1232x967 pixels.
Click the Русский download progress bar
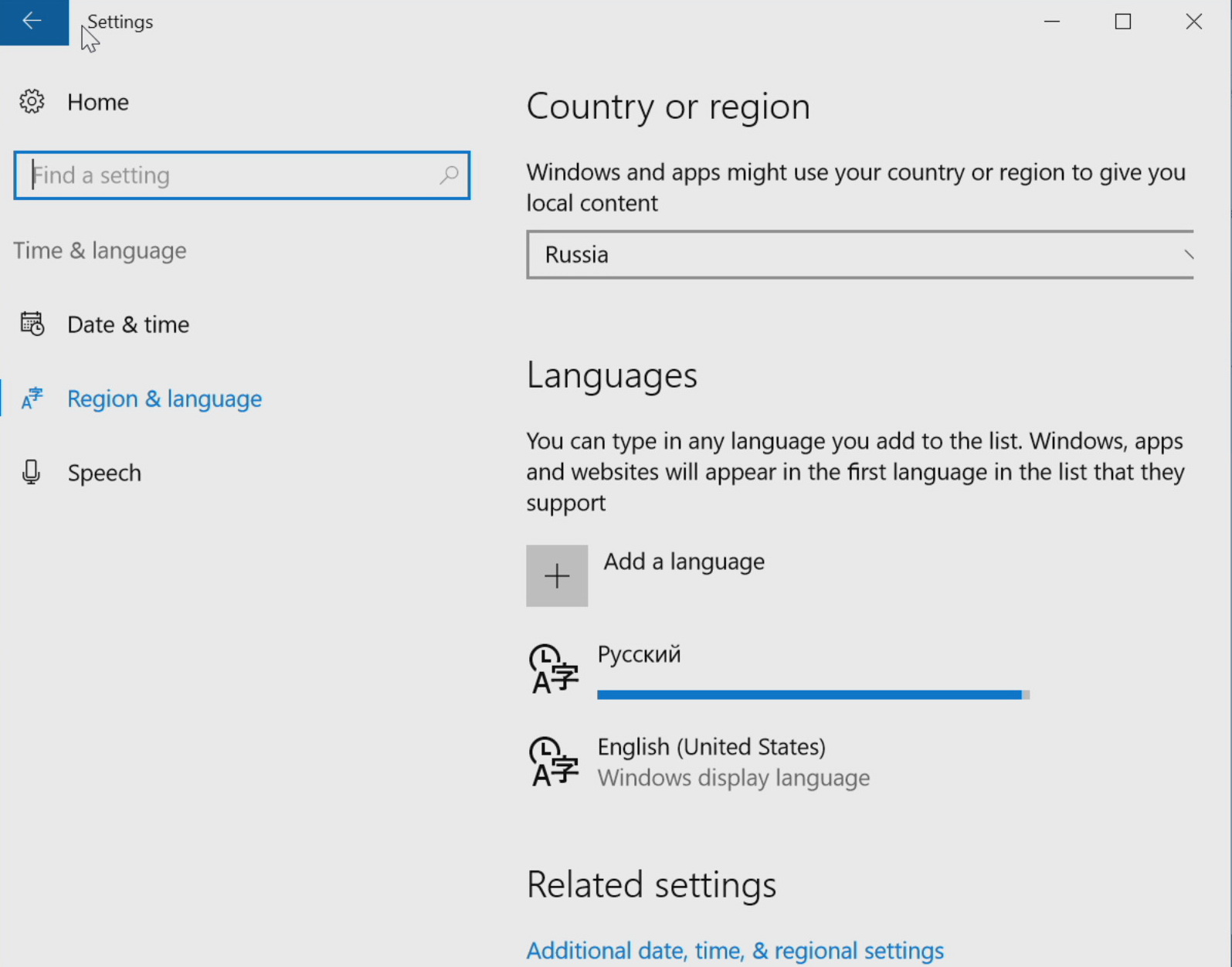click(811, 695)
